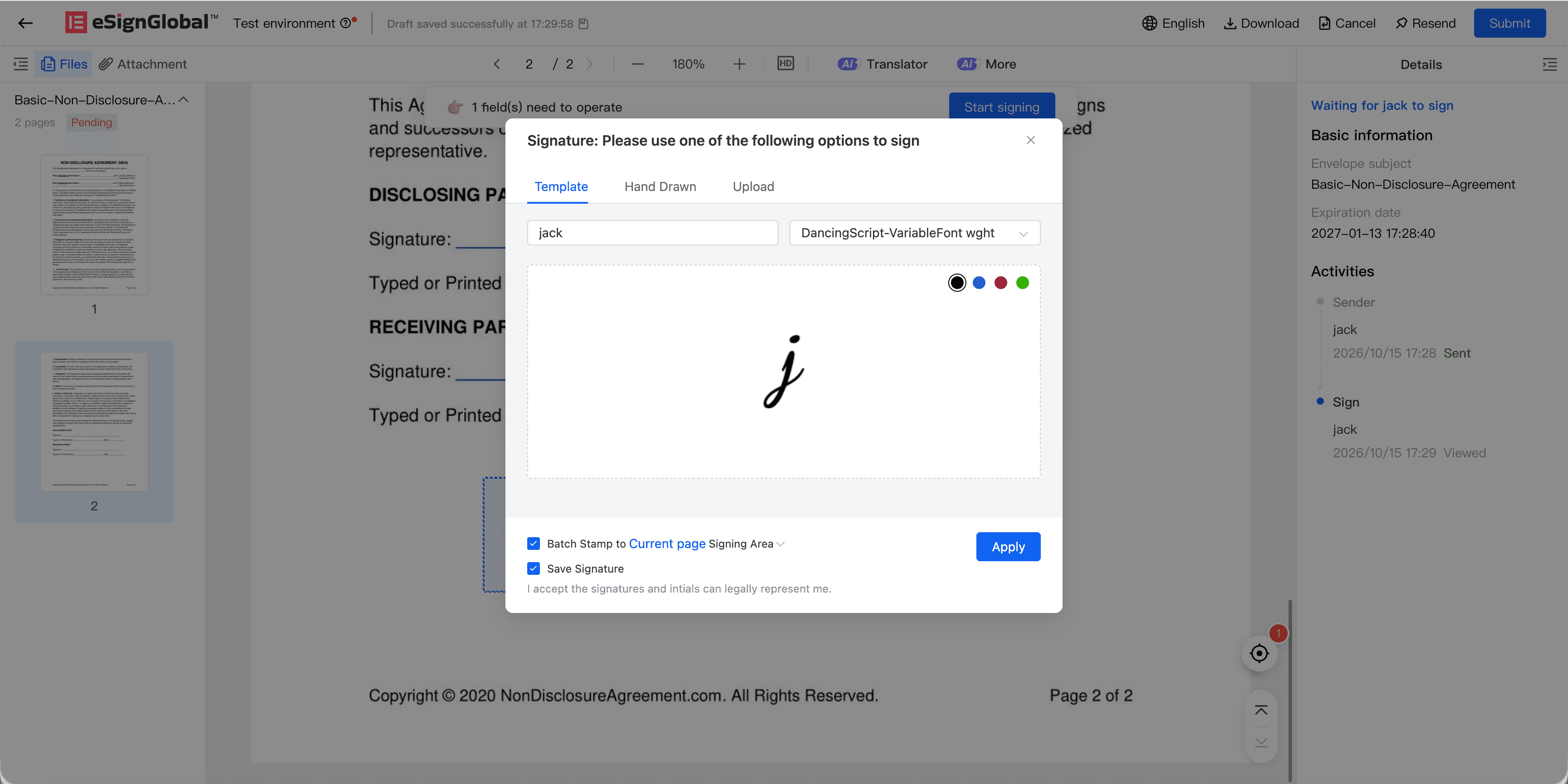Jump to bottom with the down-arrow icon
The height and width of the screenshot is (784, 1568).
click(1260, 743)
